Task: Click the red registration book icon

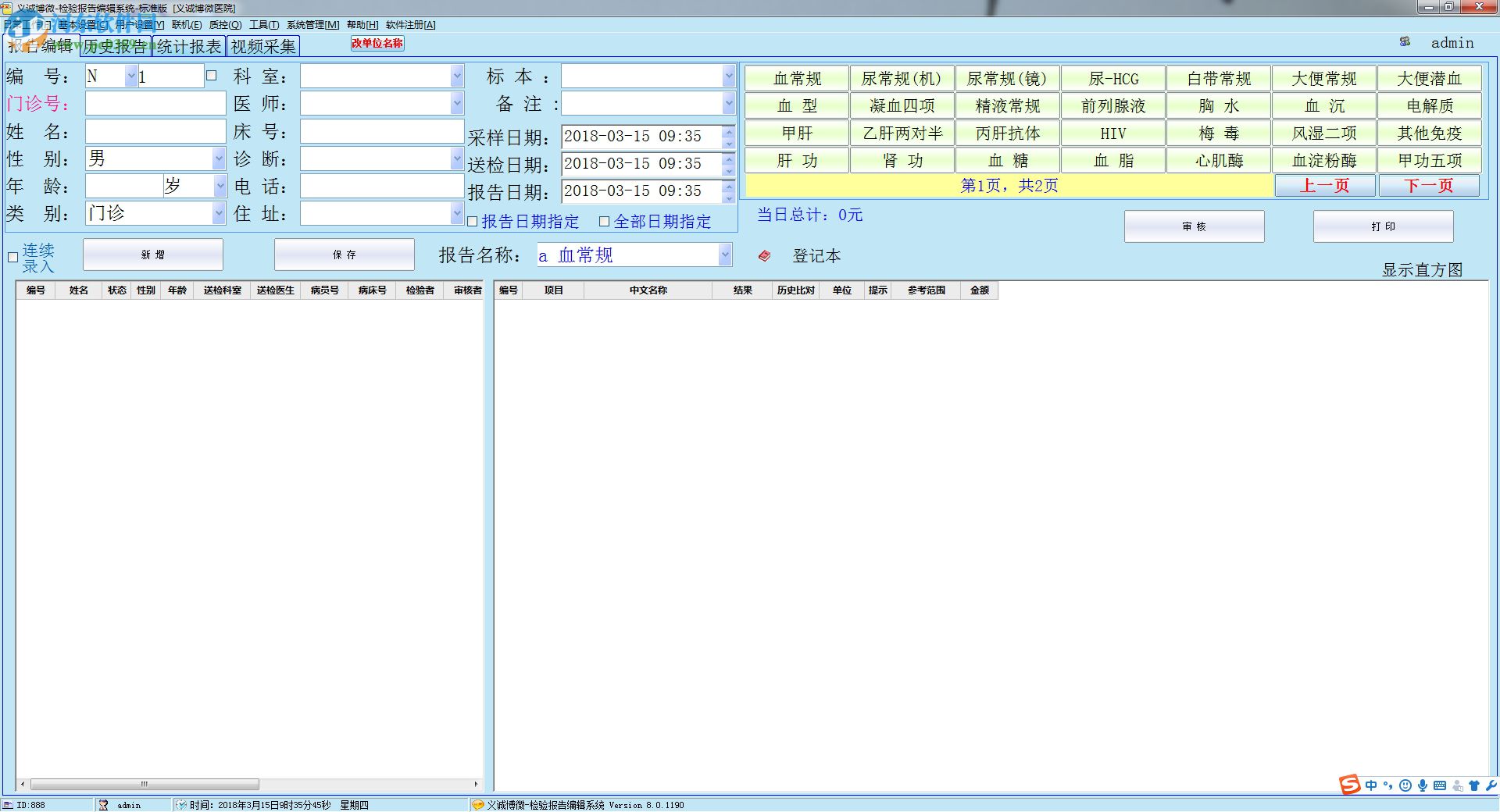Action: pos(764,255)
